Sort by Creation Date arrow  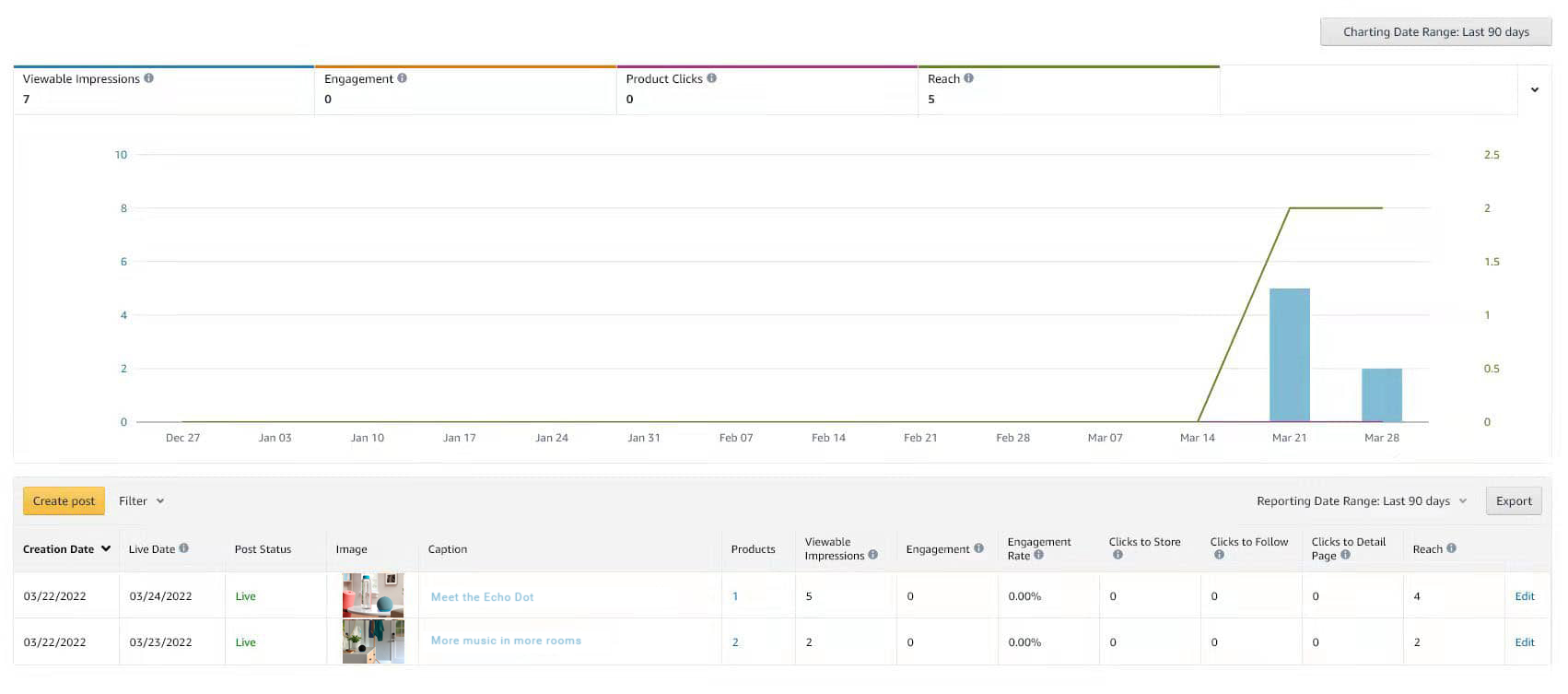tap(106, 548)
